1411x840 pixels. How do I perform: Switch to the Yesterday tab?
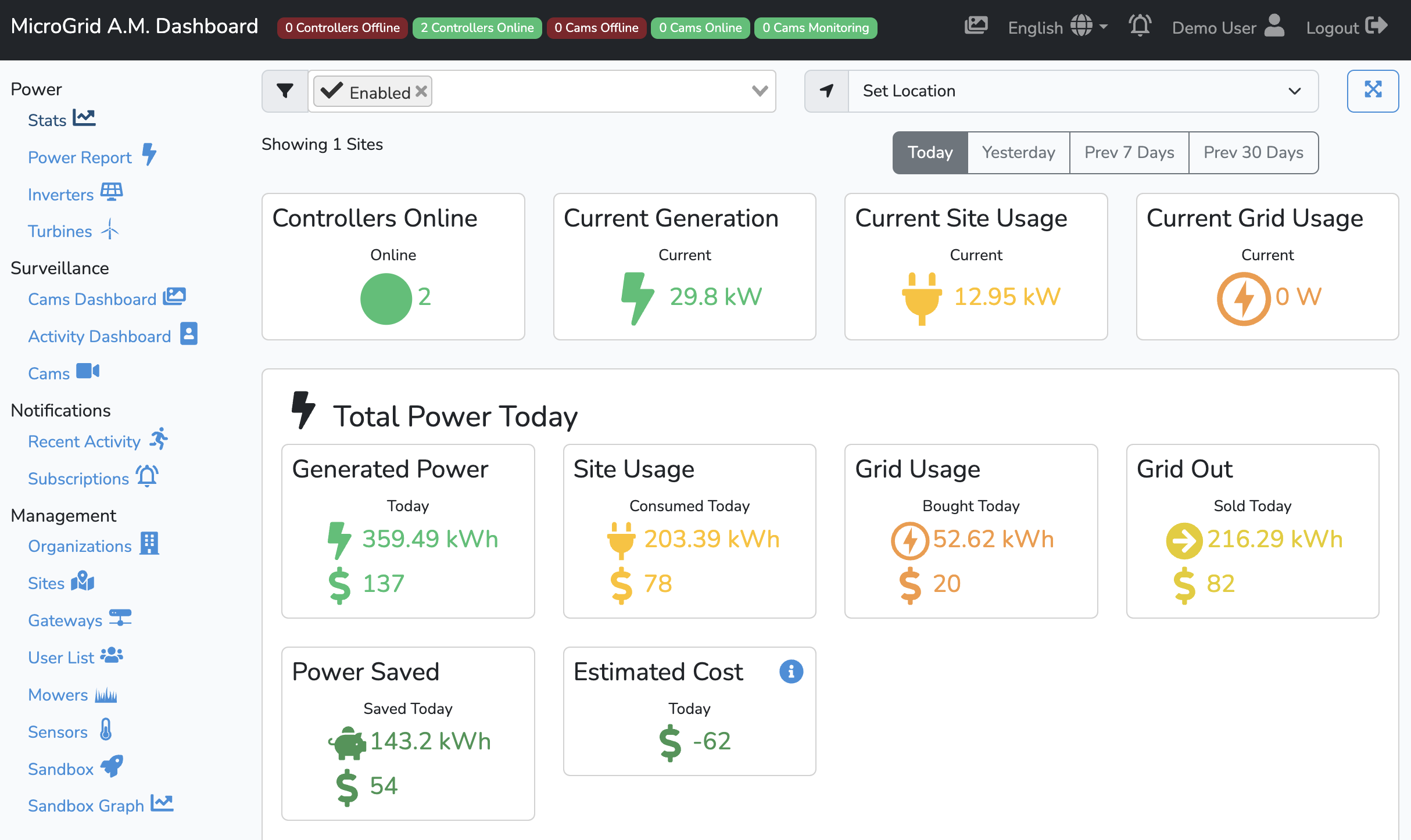tap(1018, 152)
